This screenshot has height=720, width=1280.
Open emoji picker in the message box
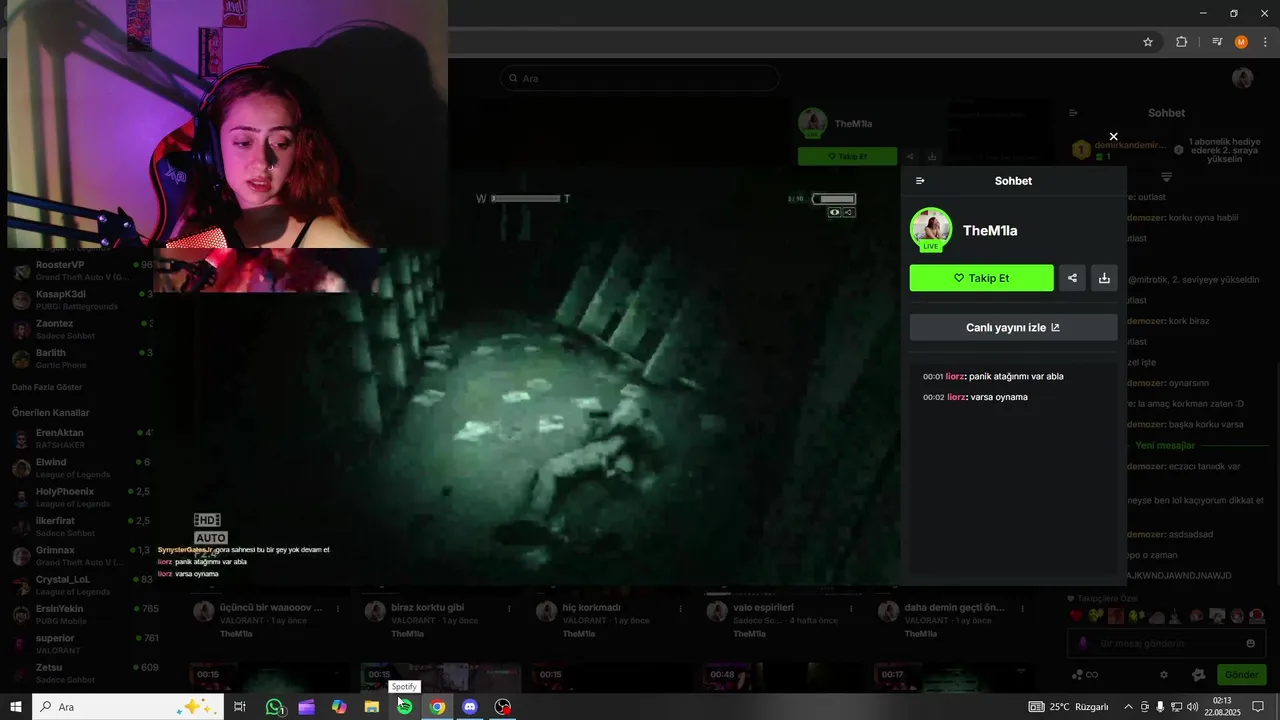tap(1250, 643)
